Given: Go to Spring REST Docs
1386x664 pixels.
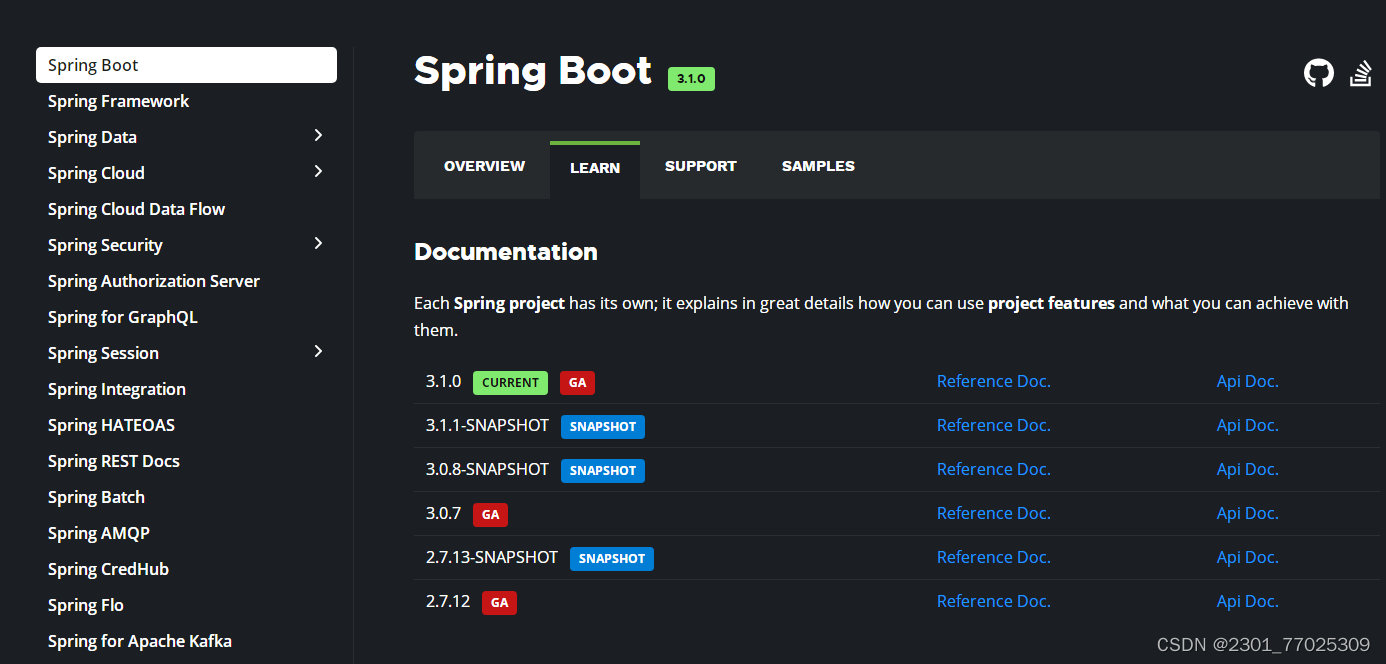Looking at the screenshot, I should [x=114, y=461].
